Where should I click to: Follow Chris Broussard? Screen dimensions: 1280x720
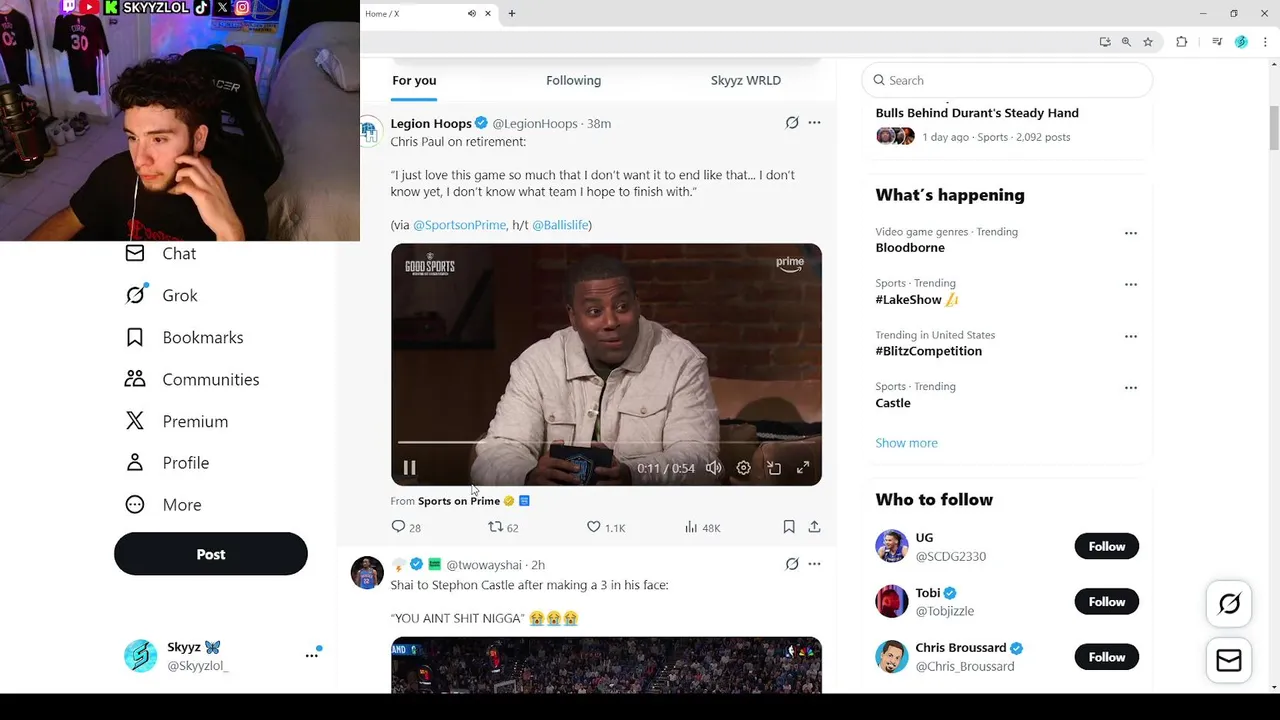tap(1107, 657)
